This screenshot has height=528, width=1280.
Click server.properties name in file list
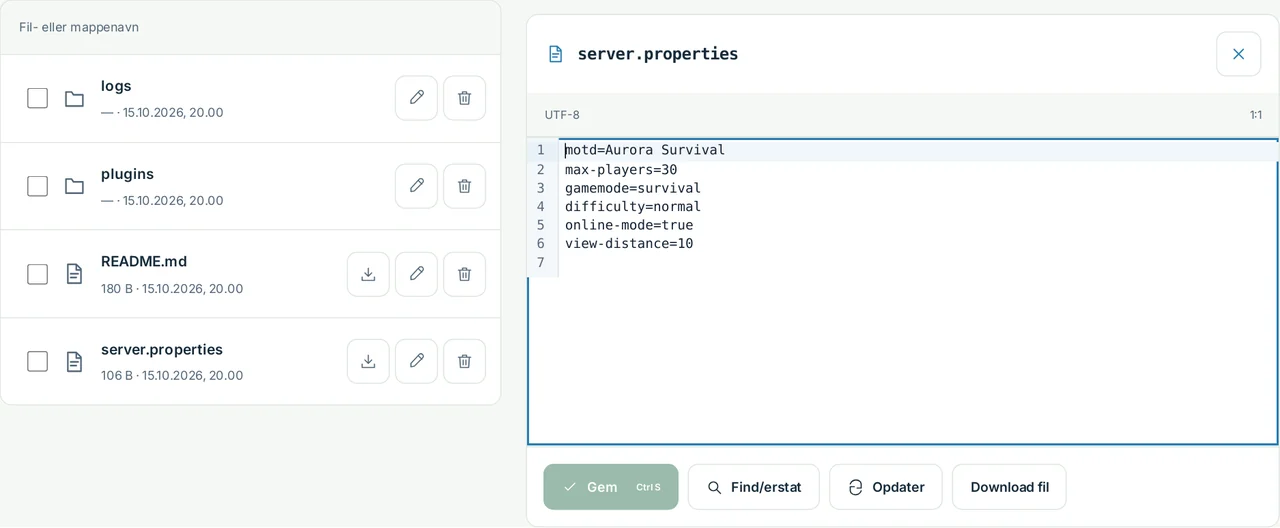pos(162,349)
